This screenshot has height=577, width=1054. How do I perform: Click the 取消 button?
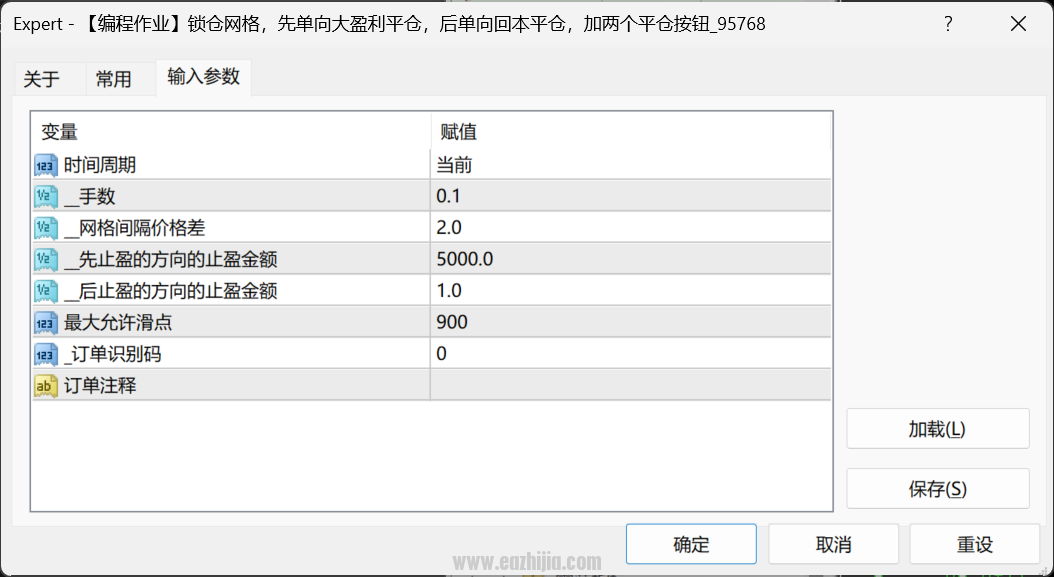(834, 544)
